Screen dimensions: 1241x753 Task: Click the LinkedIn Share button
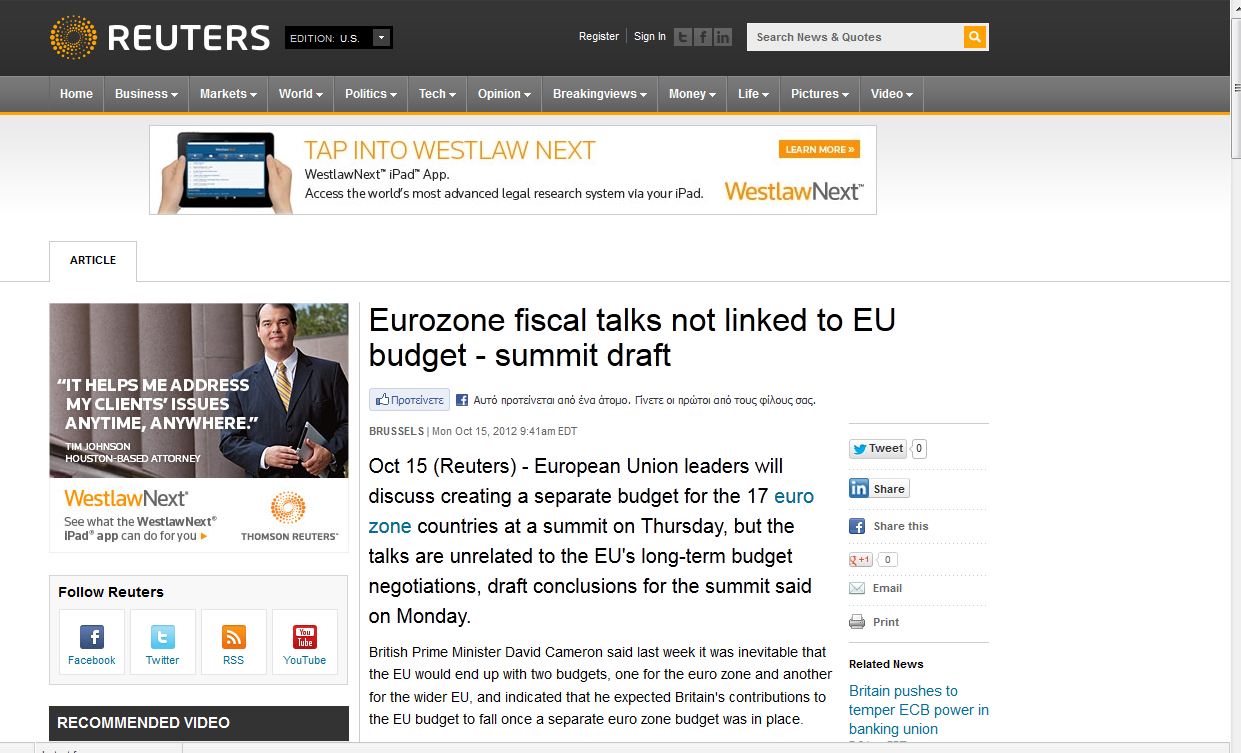[878, 489]
